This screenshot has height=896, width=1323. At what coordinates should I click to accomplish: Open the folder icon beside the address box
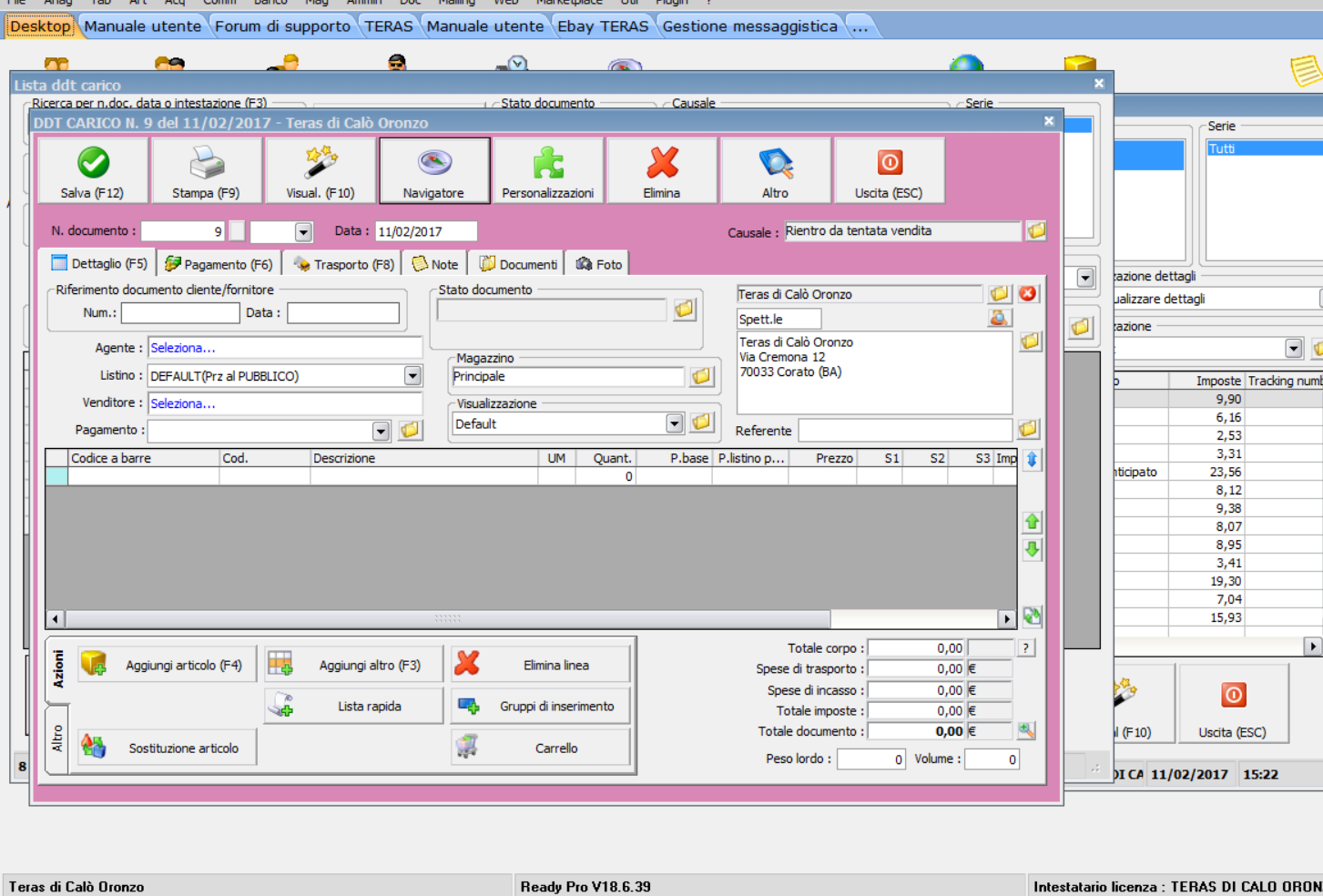click(x=1030, y=341)
